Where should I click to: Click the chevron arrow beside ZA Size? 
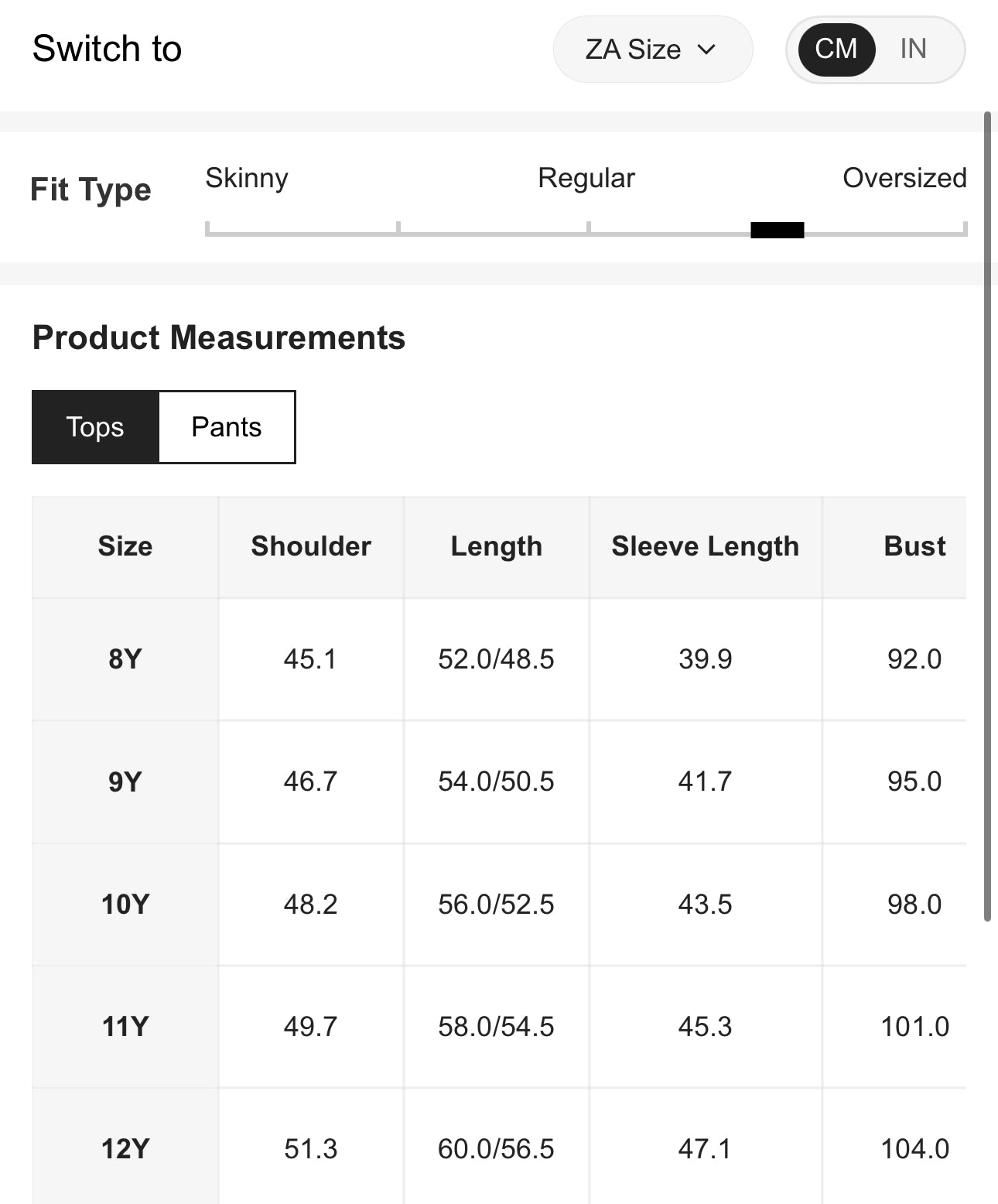coord(706,50)
